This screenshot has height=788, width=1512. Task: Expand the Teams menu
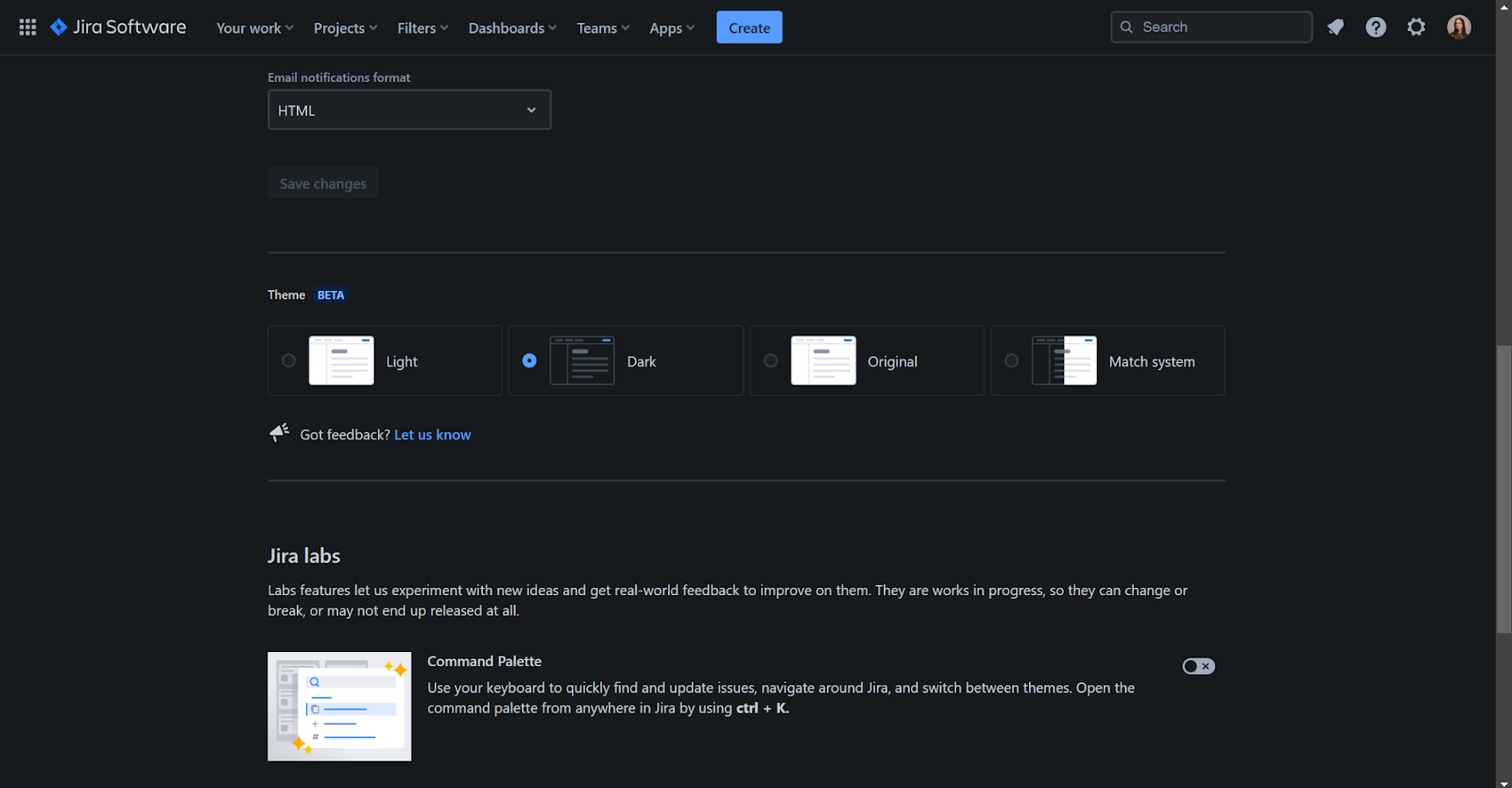pos(603,28)
